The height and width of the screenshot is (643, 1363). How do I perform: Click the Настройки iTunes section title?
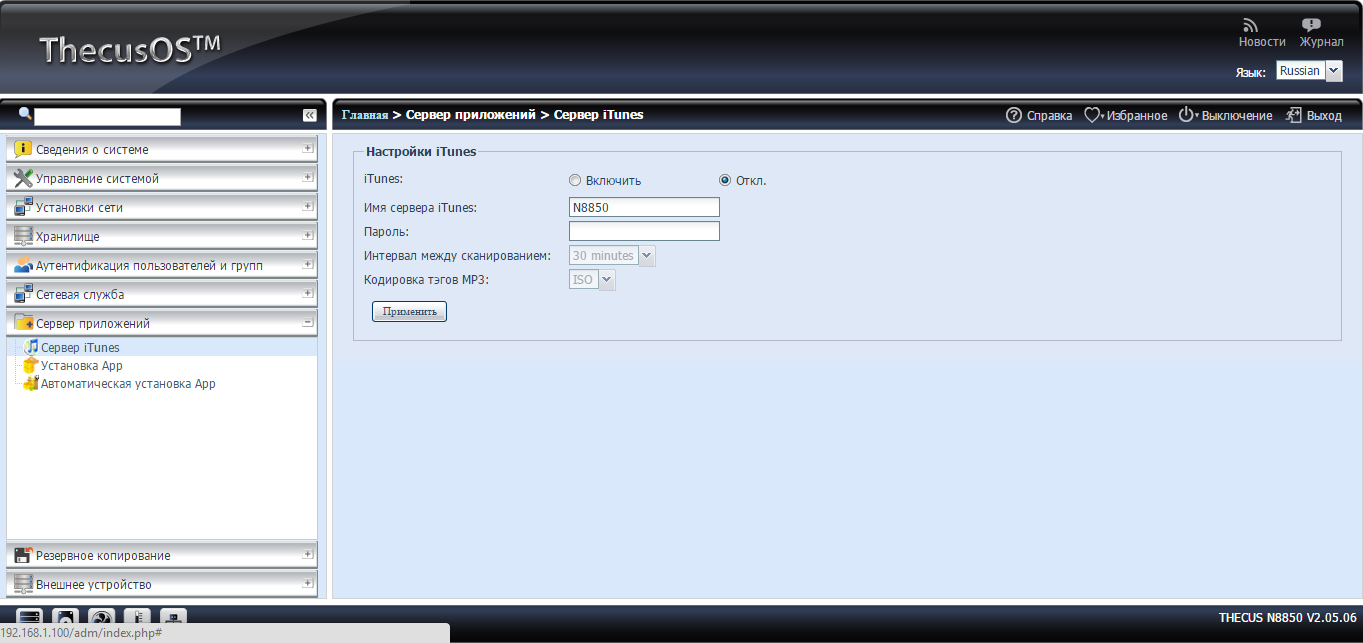click(421, 152)
